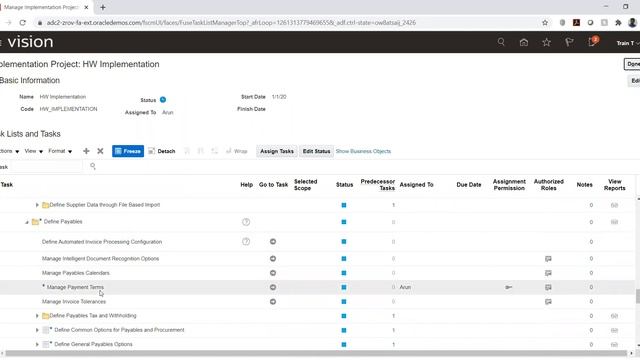The height and width of the screenshot is (360, 640).
Task: View reports for Define Payables Tax and Withholding
Action: [614, 316]
